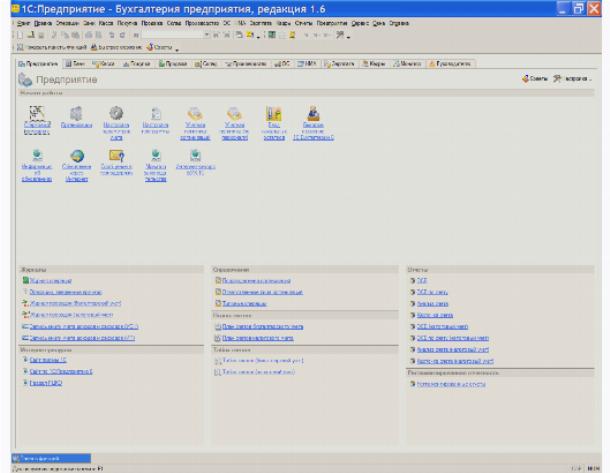Open the Операции menu

click(67, 23)
